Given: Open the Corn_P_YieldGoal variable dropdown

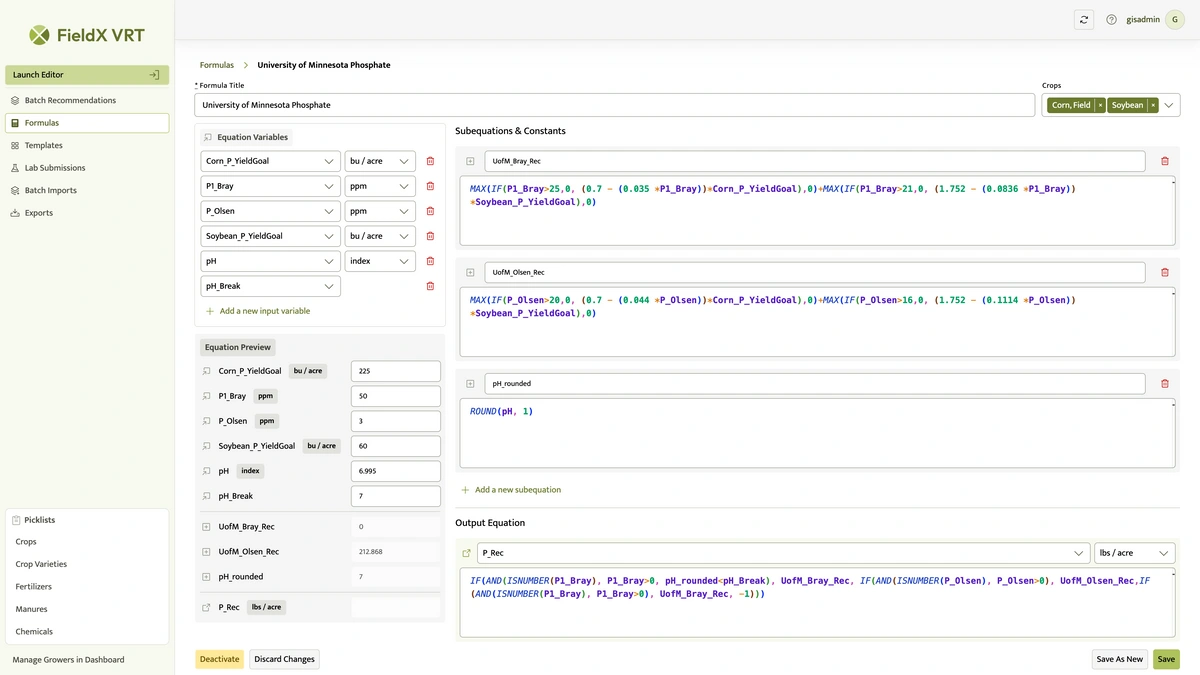Looking at the screenshot, I should tap(270, 161).
